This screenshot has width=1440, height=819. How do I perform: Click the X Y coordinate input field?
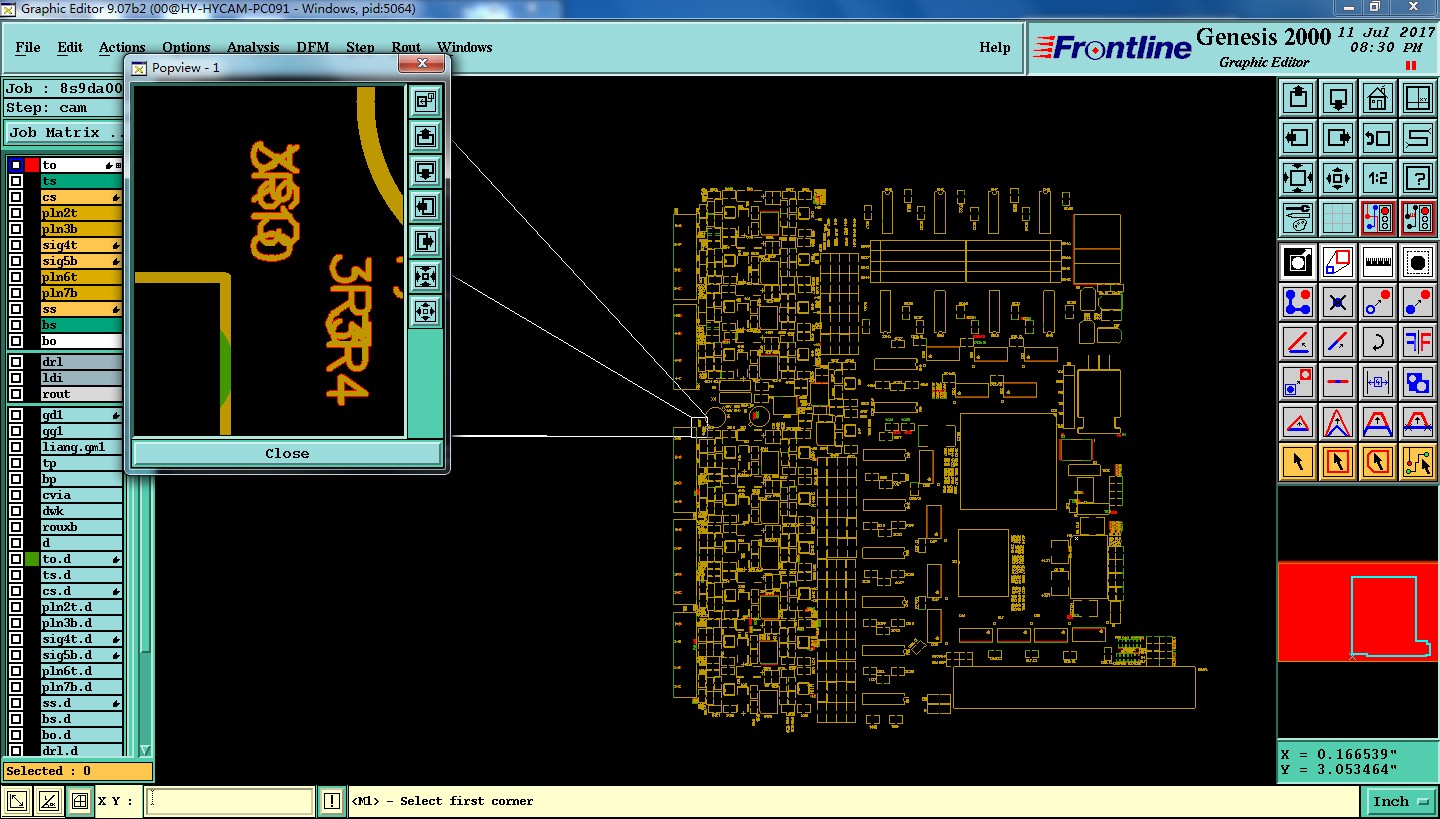tap(231, 801)
